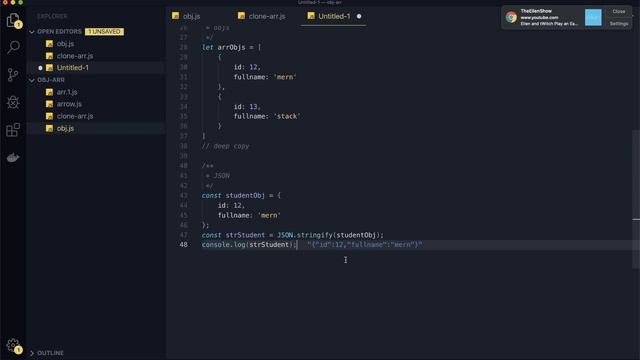
Task: Collapse the OBJ-ARR folder section
Action: (32, 80)
